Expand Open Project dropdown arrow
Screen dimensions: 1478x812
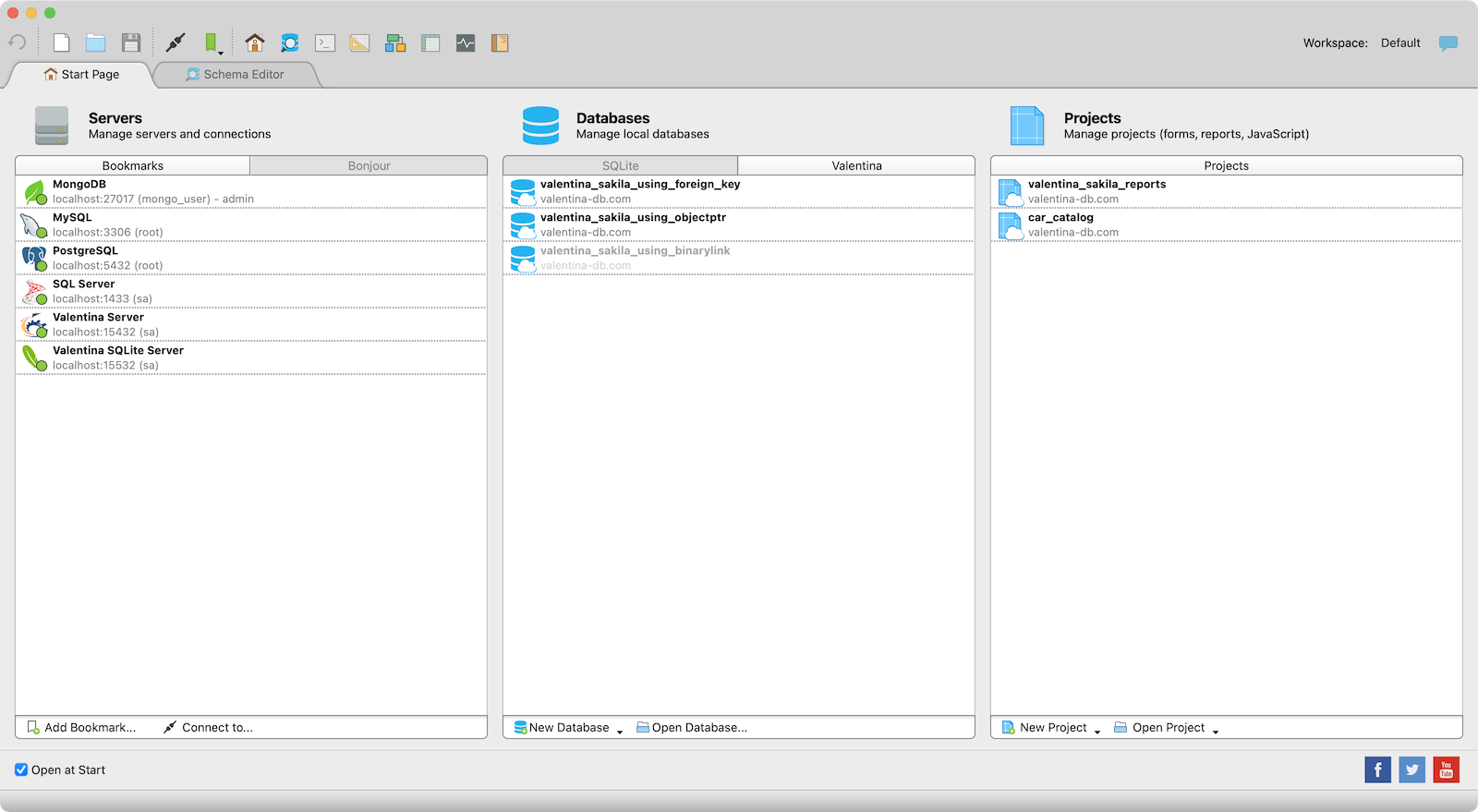1216,731
